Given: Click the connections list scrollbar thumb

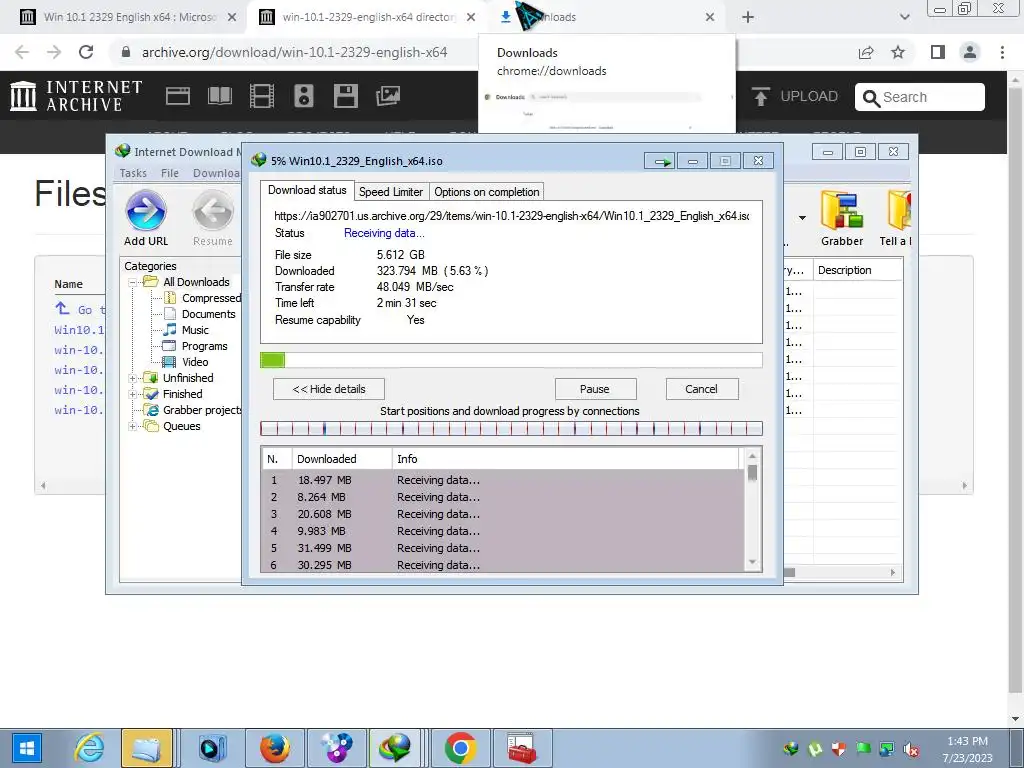Looking at the screenshot, I should pyautogui.click(x=752, y=473).
